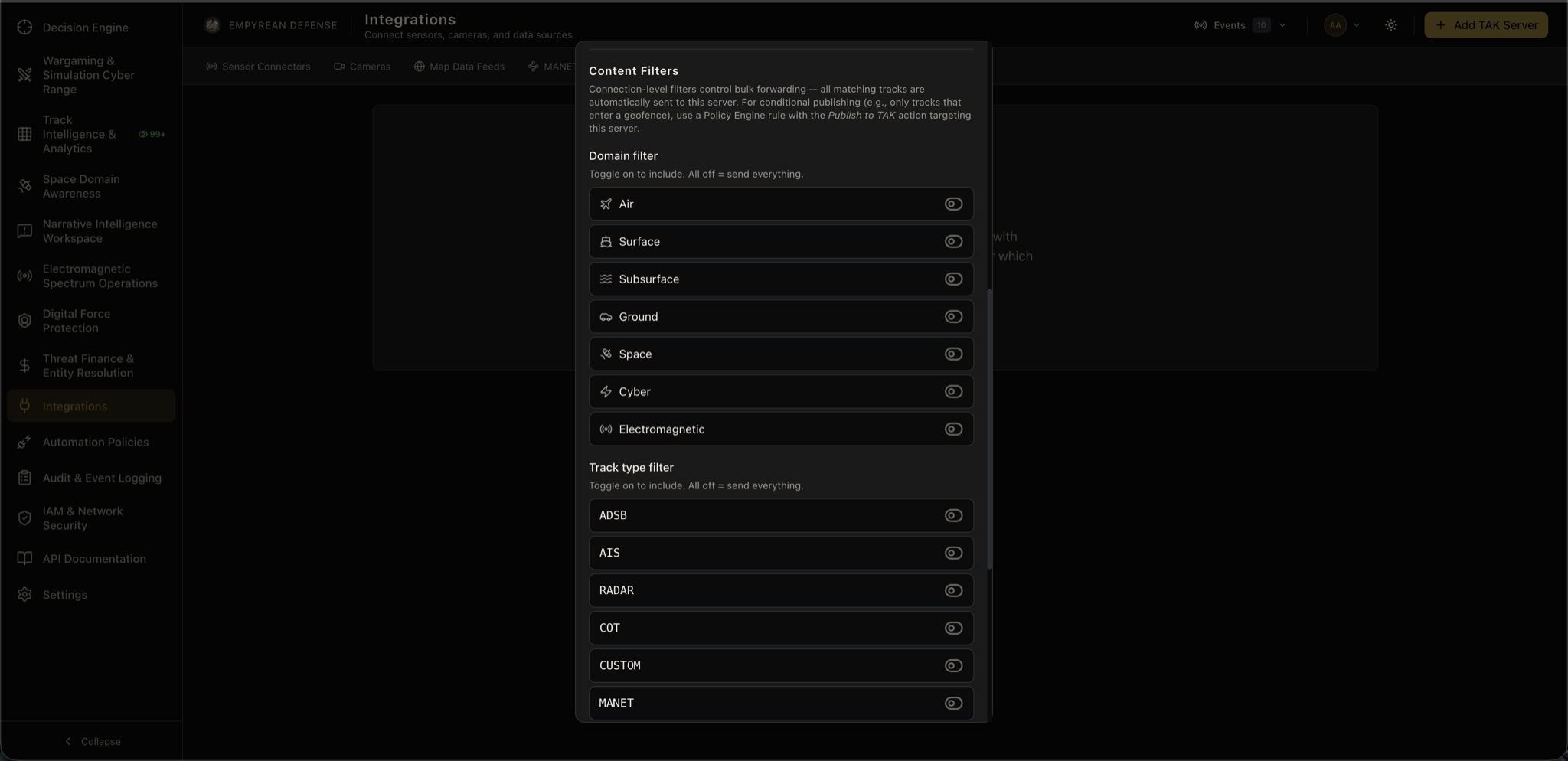Collapse the sidebar with the chevron
The width and height of the screenshot is (1568, 761).
(68, 742)
